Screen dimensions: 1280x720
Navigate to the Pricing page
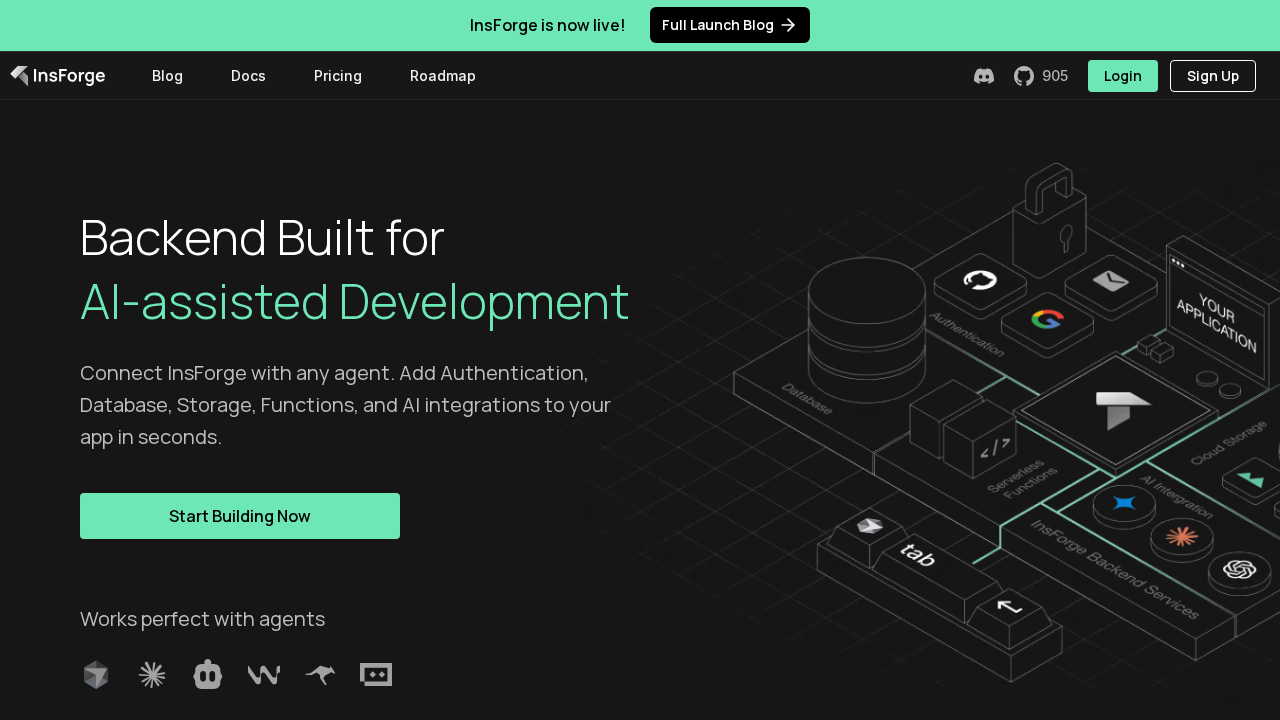click(337, 75)
